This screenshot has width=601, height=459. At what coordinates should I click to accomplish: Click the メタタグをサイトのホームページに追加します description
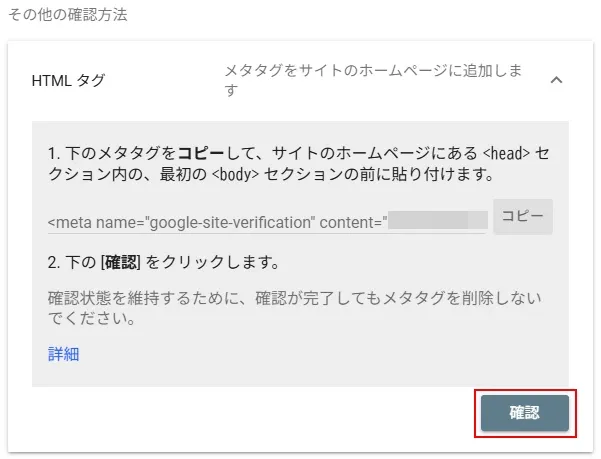(373, 80)
